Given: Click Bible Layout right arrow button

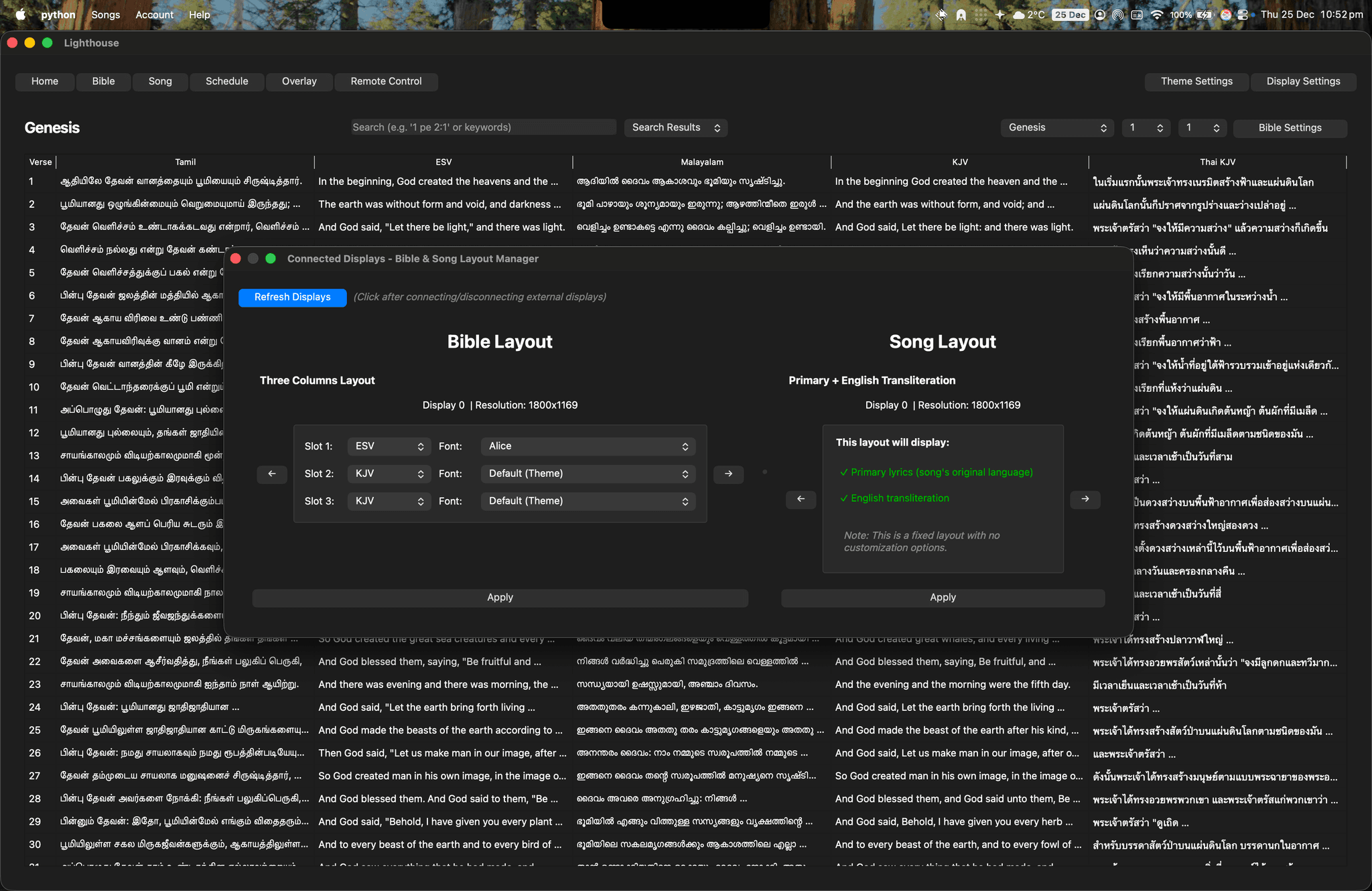Looking at the screenshot, I should 728,474.
